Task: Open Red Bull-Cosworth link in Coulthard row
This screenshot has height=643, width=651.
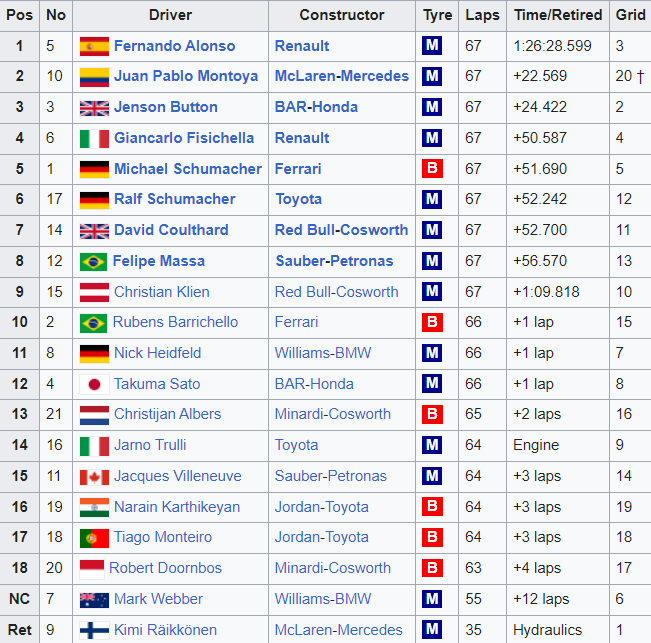Action: [x=341, y=230]
